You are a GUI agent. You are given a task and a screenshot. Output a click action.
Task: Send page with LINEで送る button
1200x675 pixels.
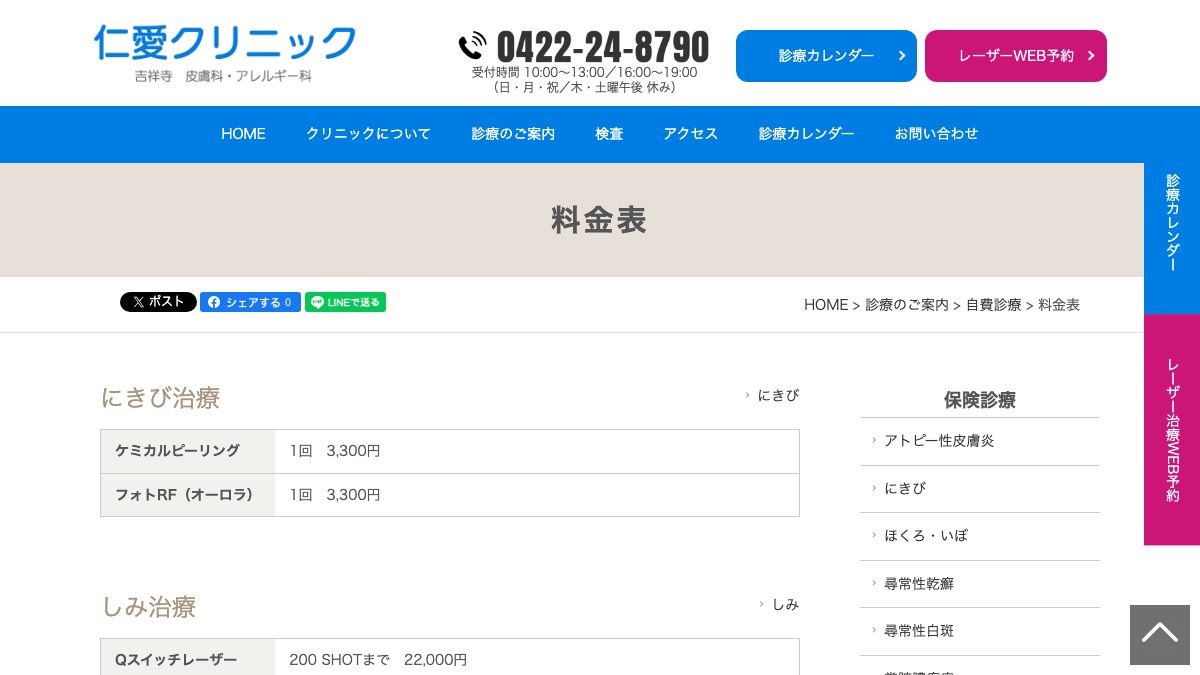click(x=345, y=302)
